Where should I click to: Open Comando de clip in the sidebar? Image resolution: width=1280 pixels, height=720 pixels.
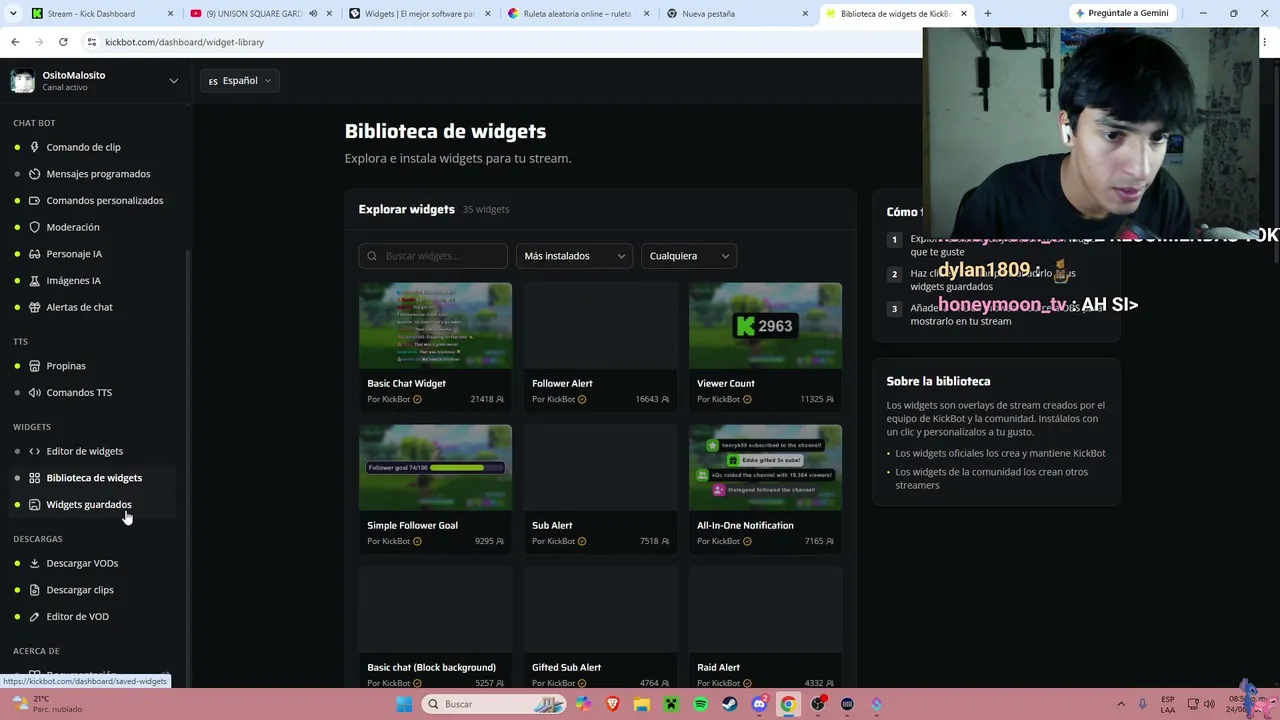pyautogui.click(x=83, y=147)
